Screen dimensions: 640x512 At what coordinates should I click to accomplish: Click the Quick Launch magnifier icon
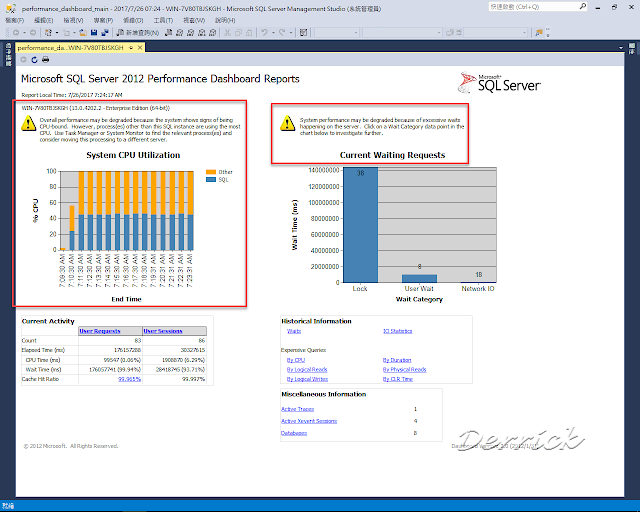tap(583, 7)
